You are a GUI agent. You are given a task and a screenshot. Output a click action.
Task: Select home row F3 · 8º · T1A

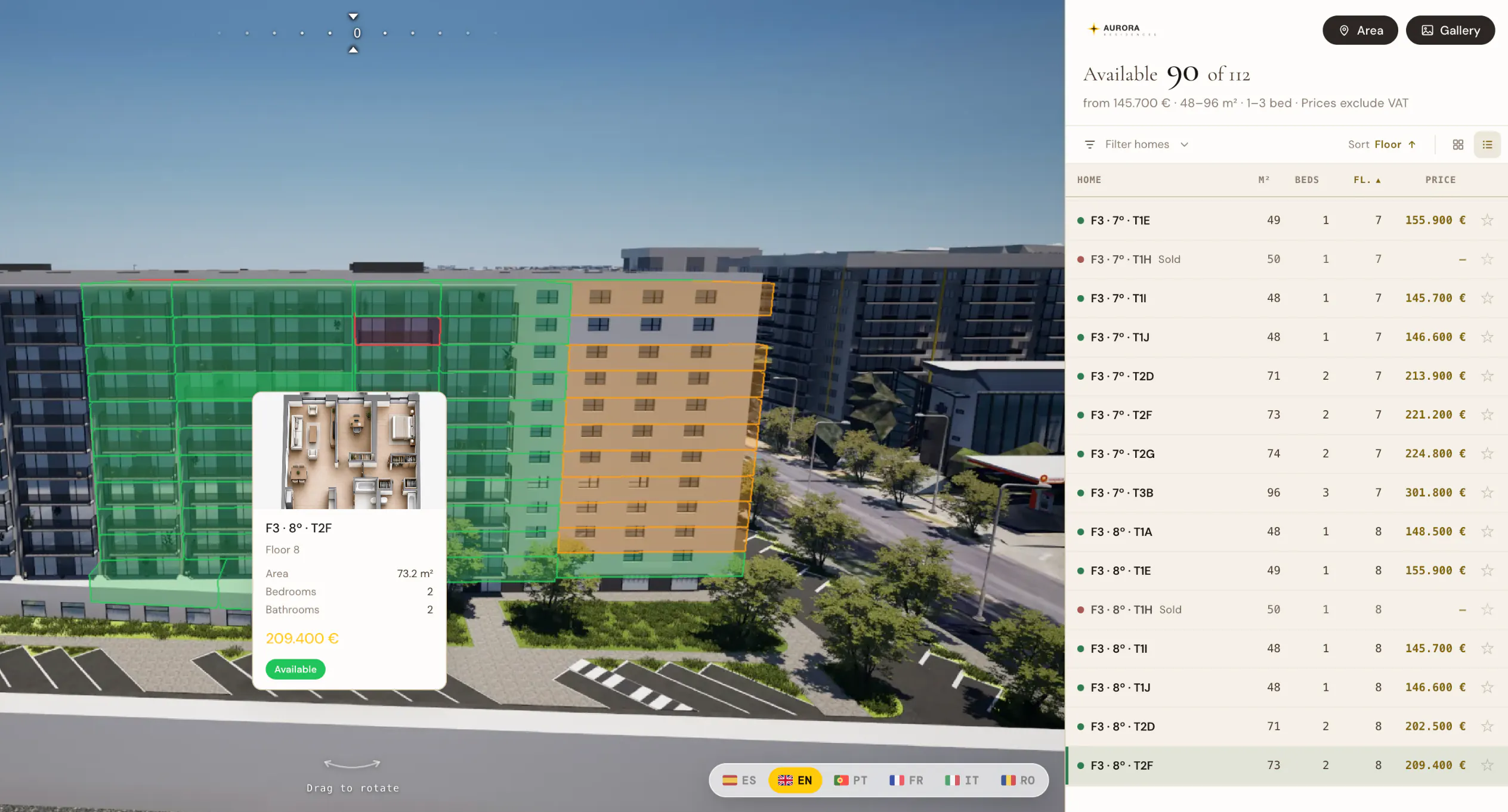point(1286,531)
